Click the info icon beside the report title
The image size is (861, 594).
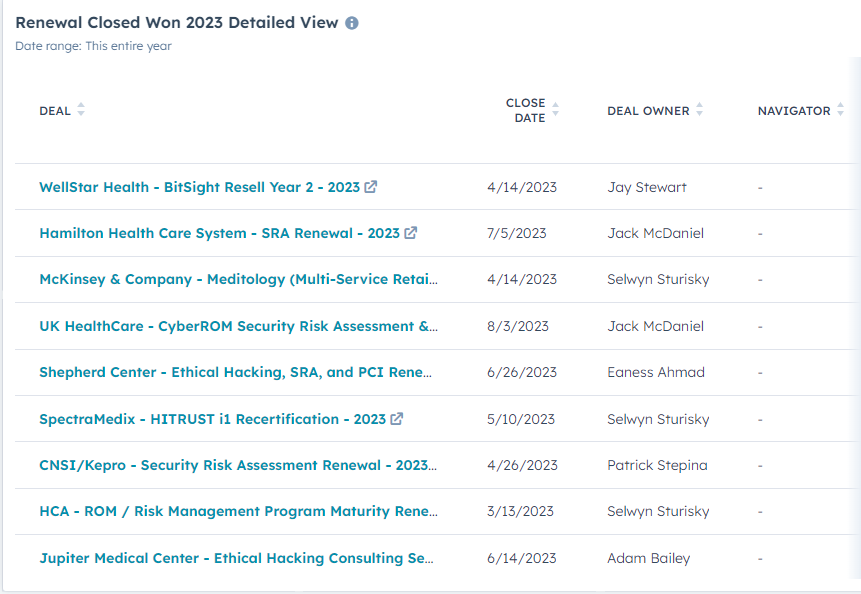(x=352, y=23)
